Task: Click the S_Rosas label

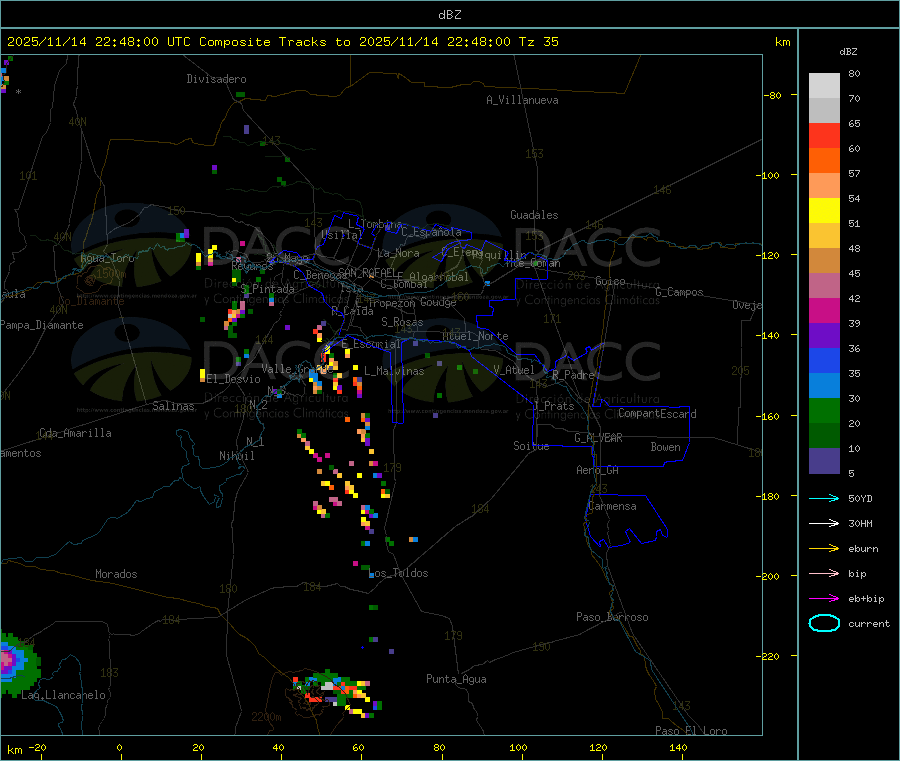Action: click(x=402, y=322)
